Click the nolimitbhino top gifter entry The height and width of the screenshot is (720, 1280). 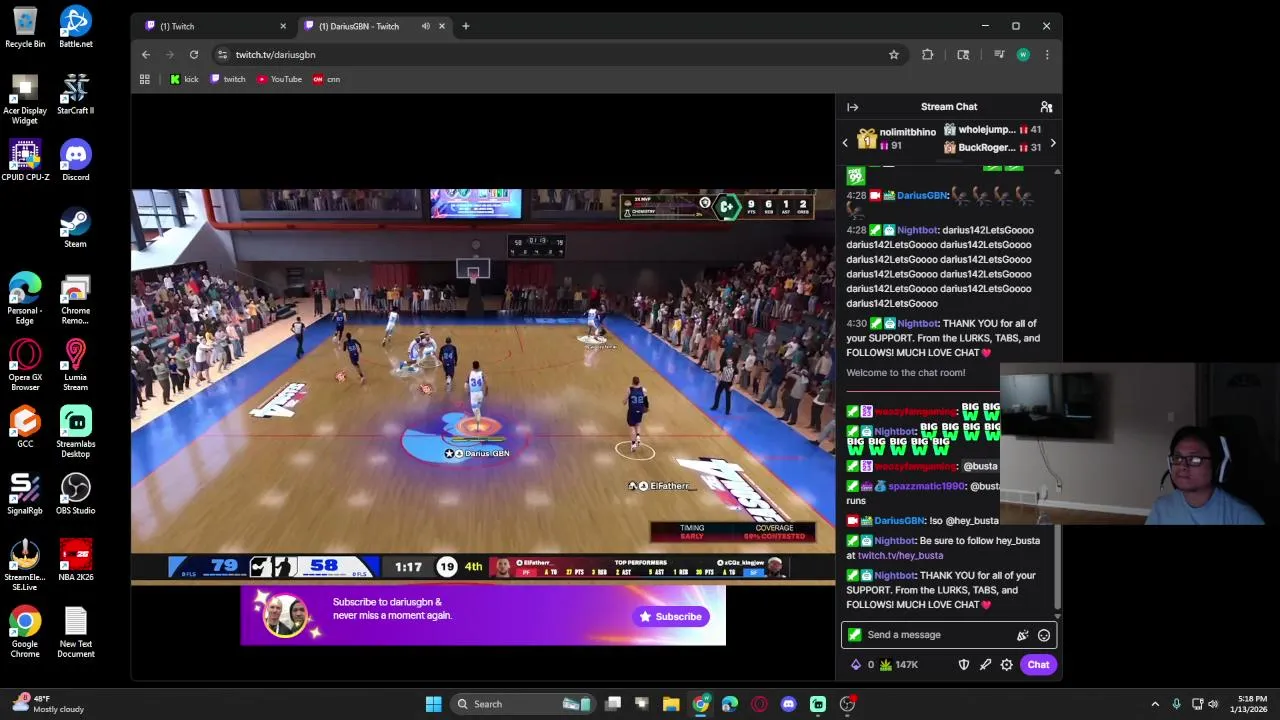pyautogui.click(x=898, y=139)
